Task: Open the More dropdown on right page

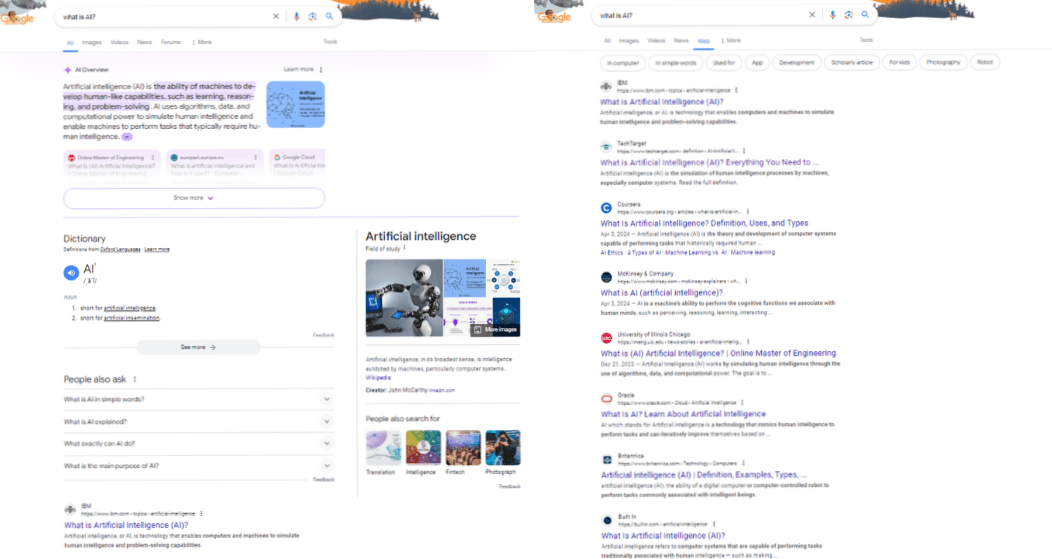Action: pyautogui.click(x=731, y=40)
